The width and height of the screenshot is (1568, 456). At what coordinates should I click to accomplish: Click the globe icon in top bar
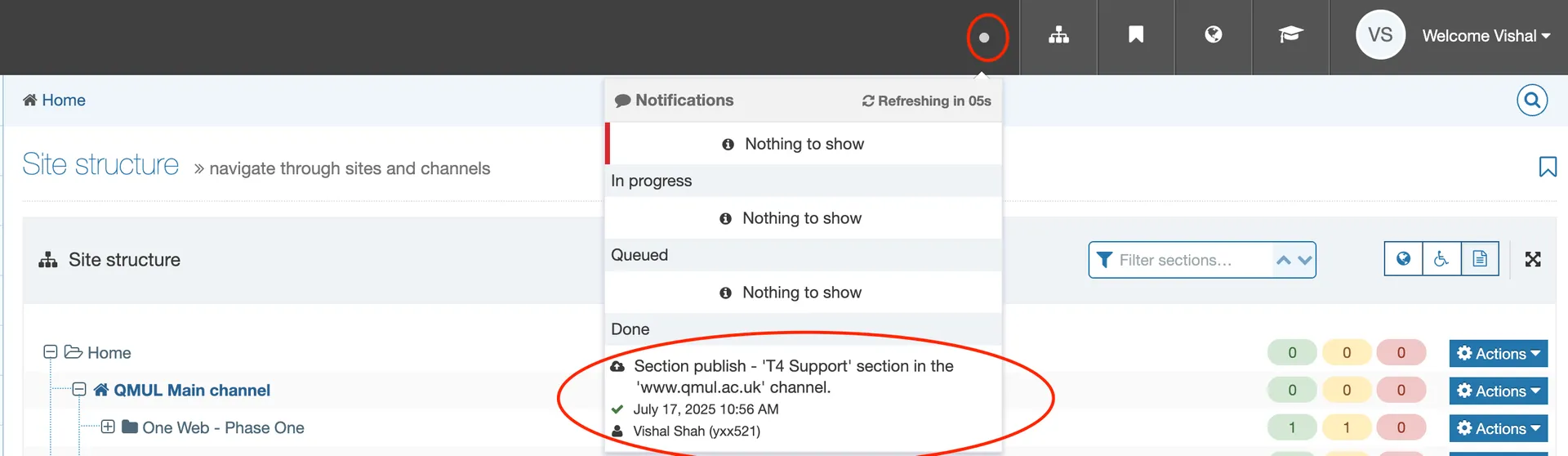[1214, 34]
